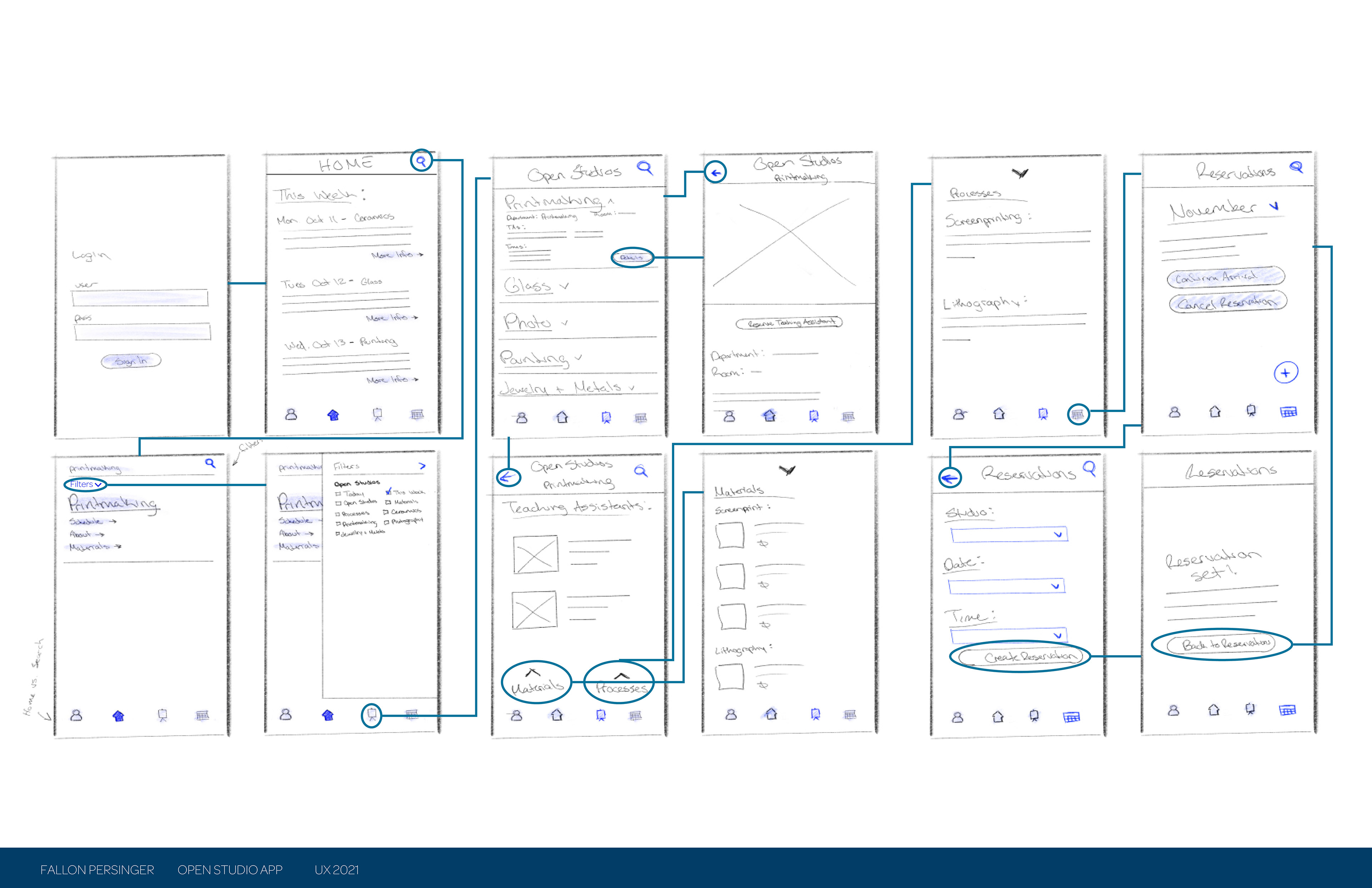Screen dimensions: 1372x888
Task: Click the profile icon on the HOME screen
Action: click(x=291, y=414)
